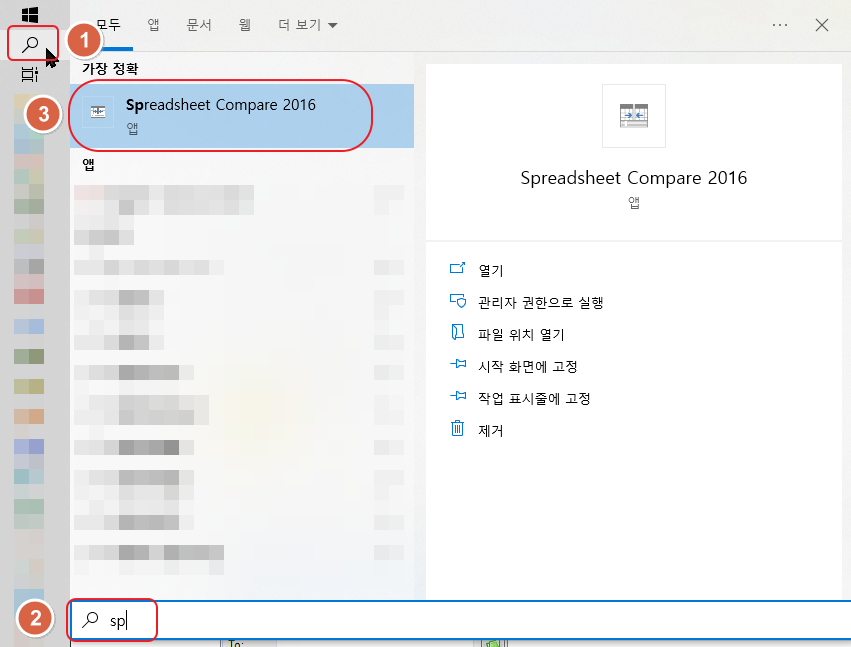Click the large Spreadsheet Compare preview icon
The height and width of the screenshot is (647, 851).
pos(633,115)
